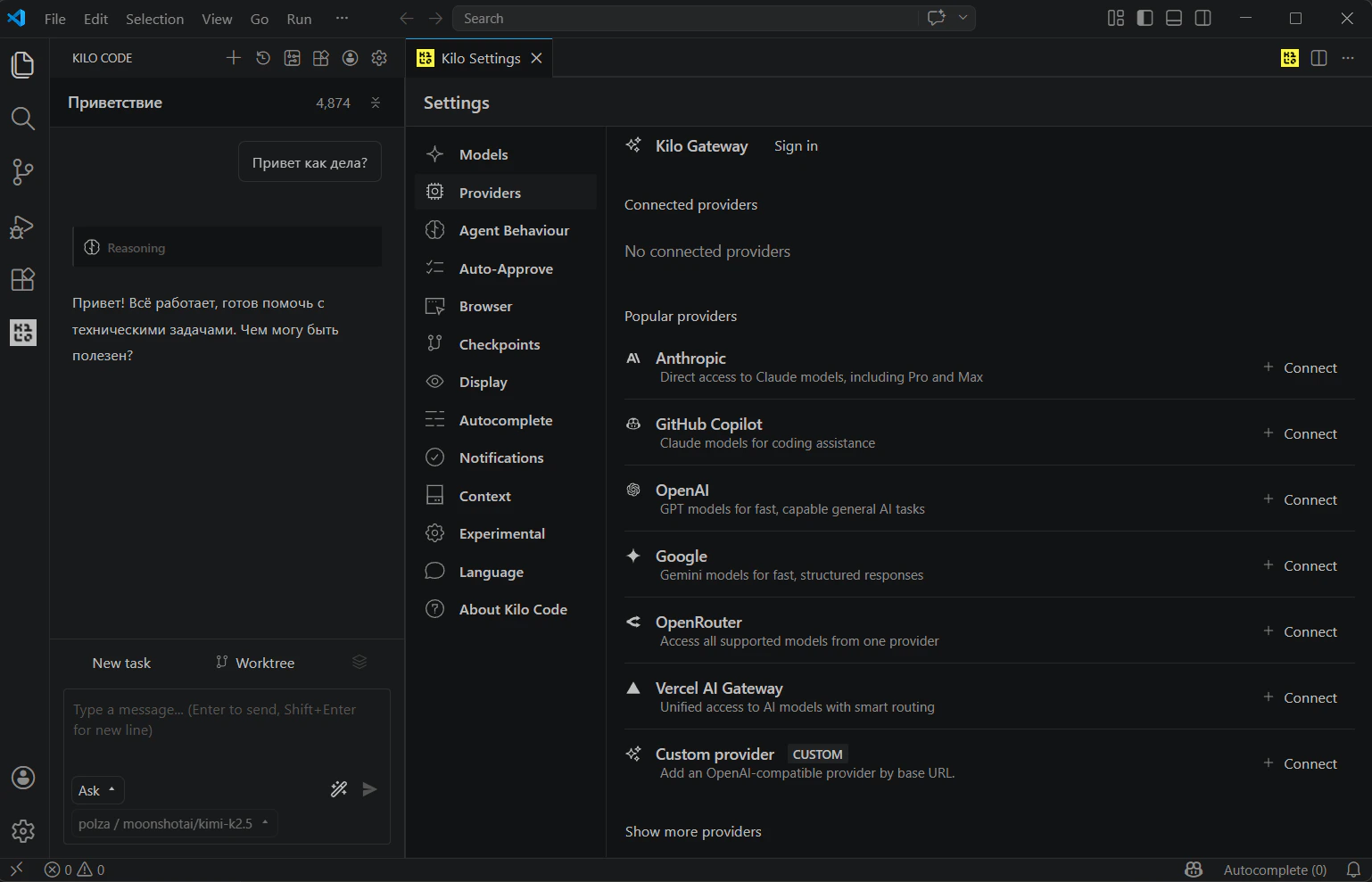
Task: Open Agent Behaviour settings section
Action: [506, 230]
